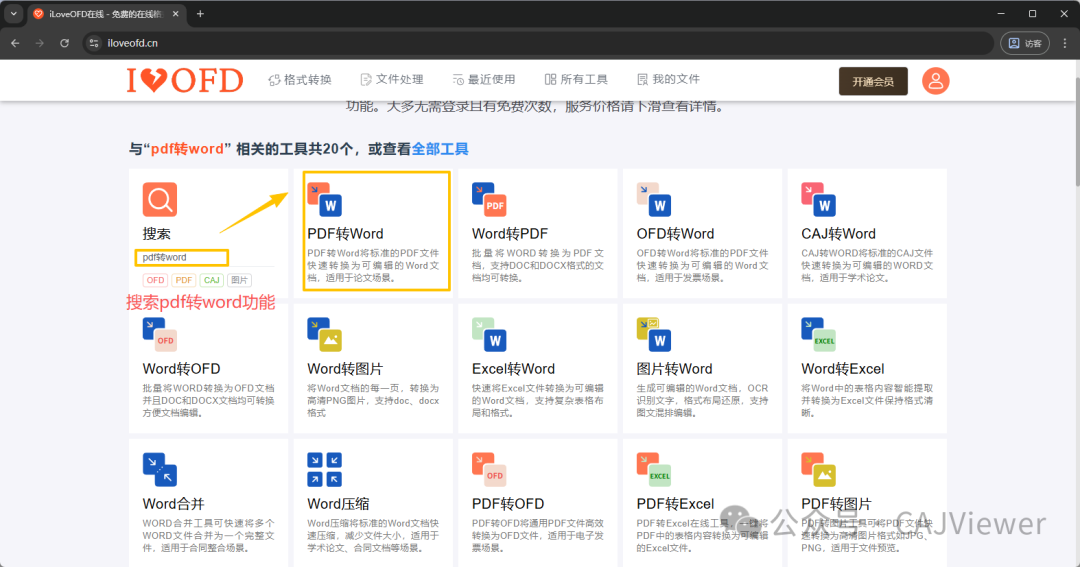Viewport: 1080px width, 567px height.
Task: Open the 最近使用 menu
Action: click(x=484, y=80)
